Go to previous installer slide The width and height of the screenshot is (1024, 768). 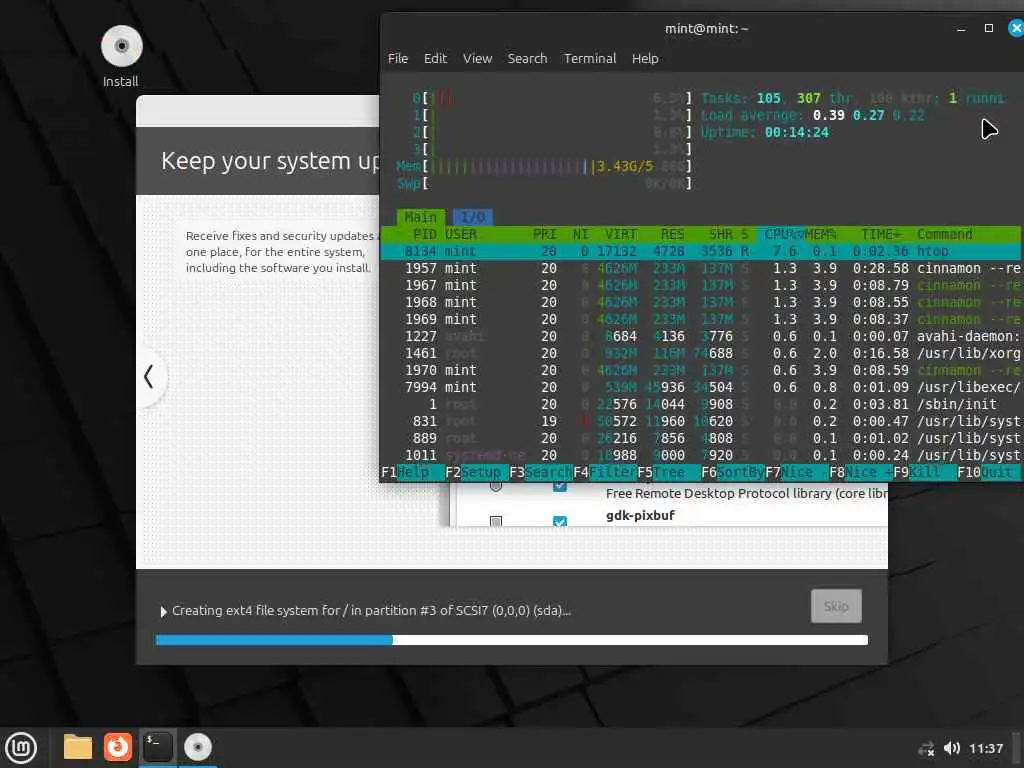(150, 377)
